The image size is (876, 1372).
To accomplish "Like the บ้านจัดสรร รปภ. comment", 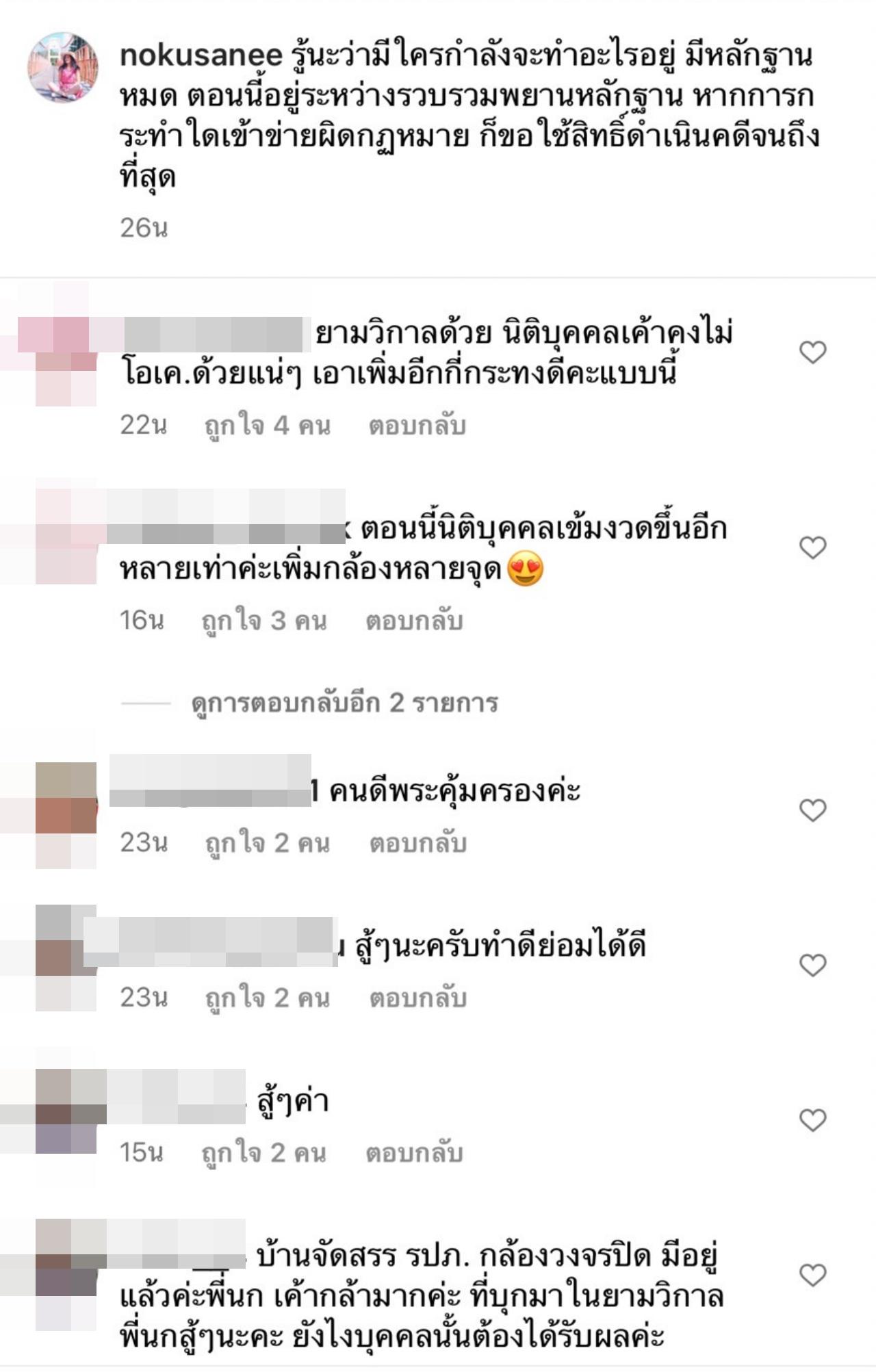I will 812,1275.
